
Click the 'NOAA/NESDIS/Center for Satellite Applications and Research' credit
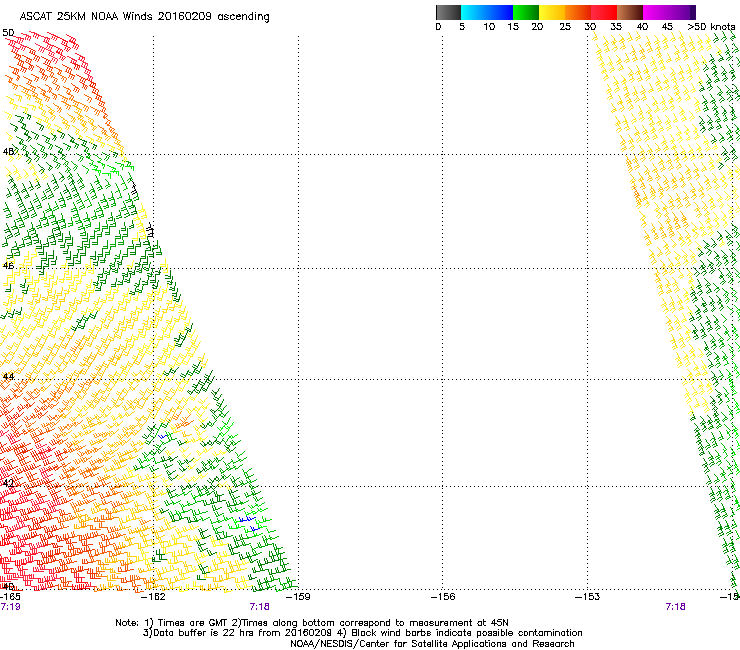(432, 644)
